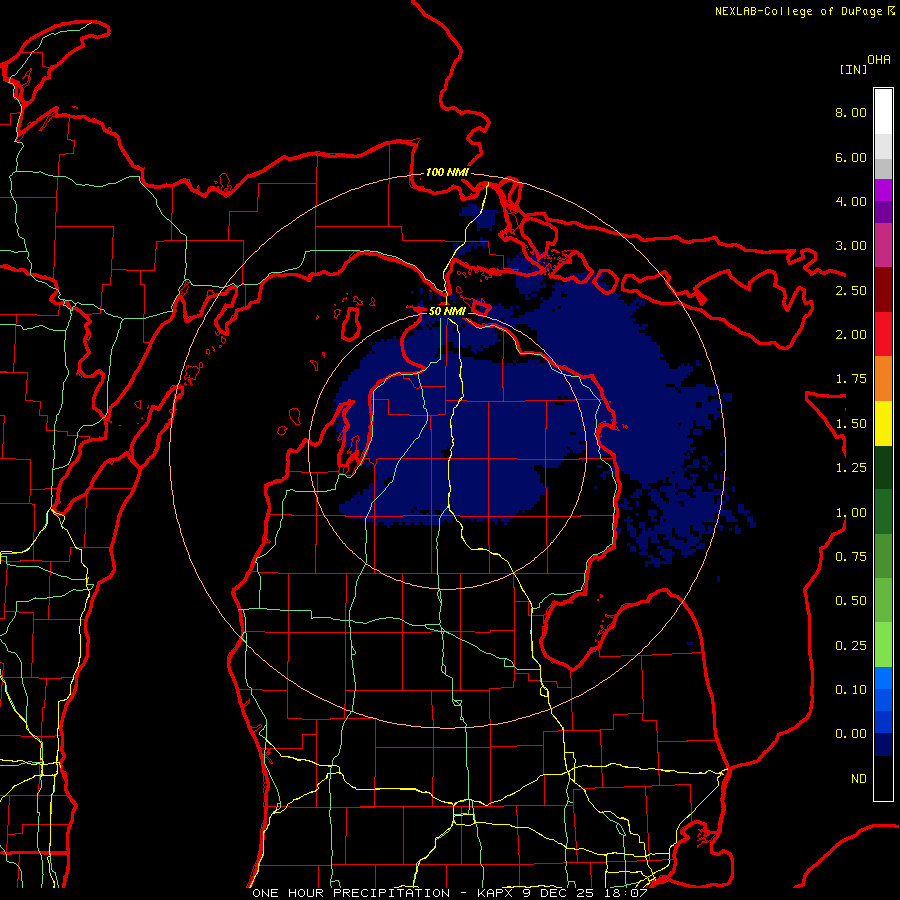Click the [IN] units label
This screenshot has width=900, height=900.
point(853,69)
